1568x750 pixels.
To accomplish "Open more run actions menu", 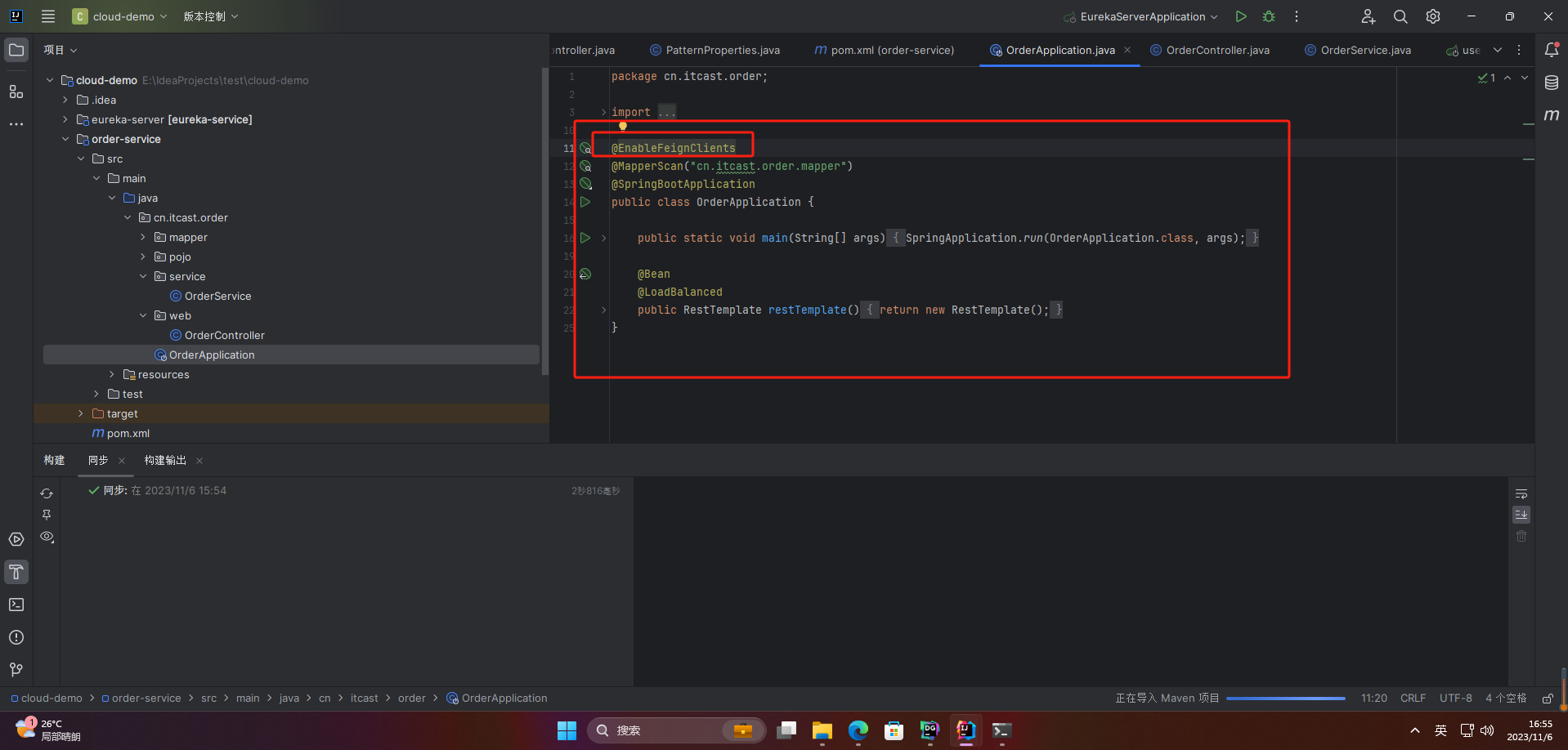I will pos(1297,16).
